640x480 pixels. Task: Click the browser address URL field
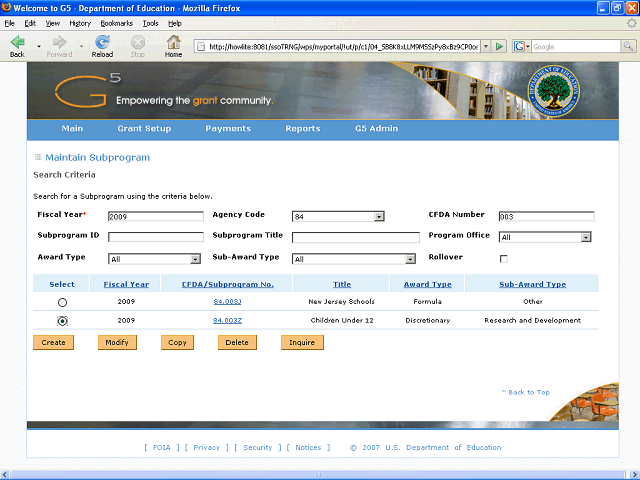[343, 47]
